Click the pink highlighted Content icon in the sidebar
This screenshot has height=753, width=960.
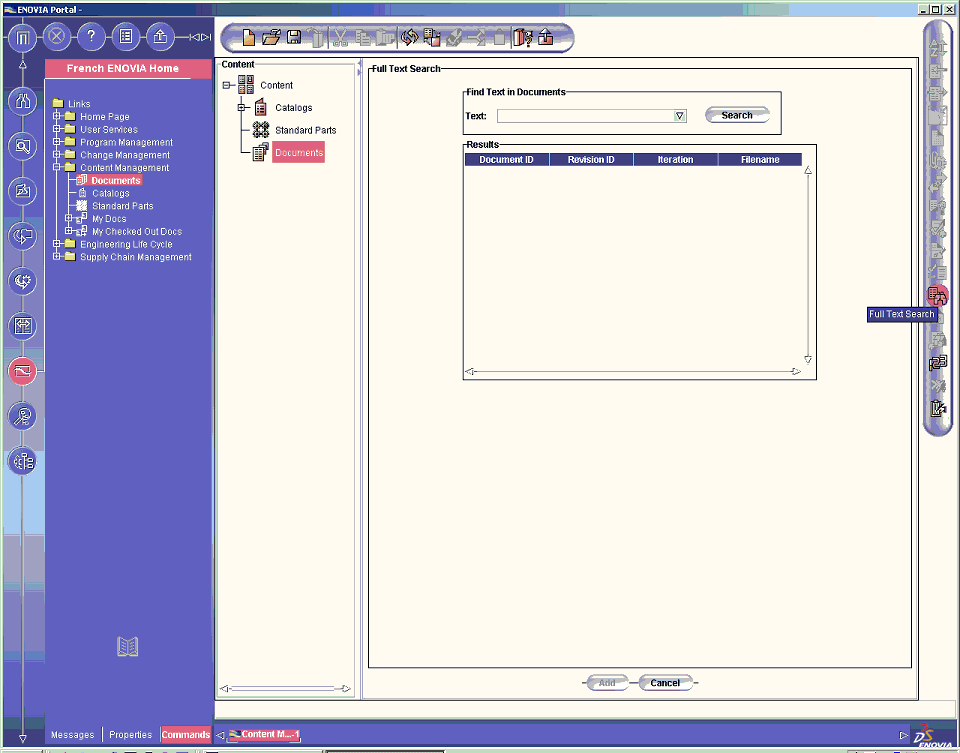click(x=23, y=371)
